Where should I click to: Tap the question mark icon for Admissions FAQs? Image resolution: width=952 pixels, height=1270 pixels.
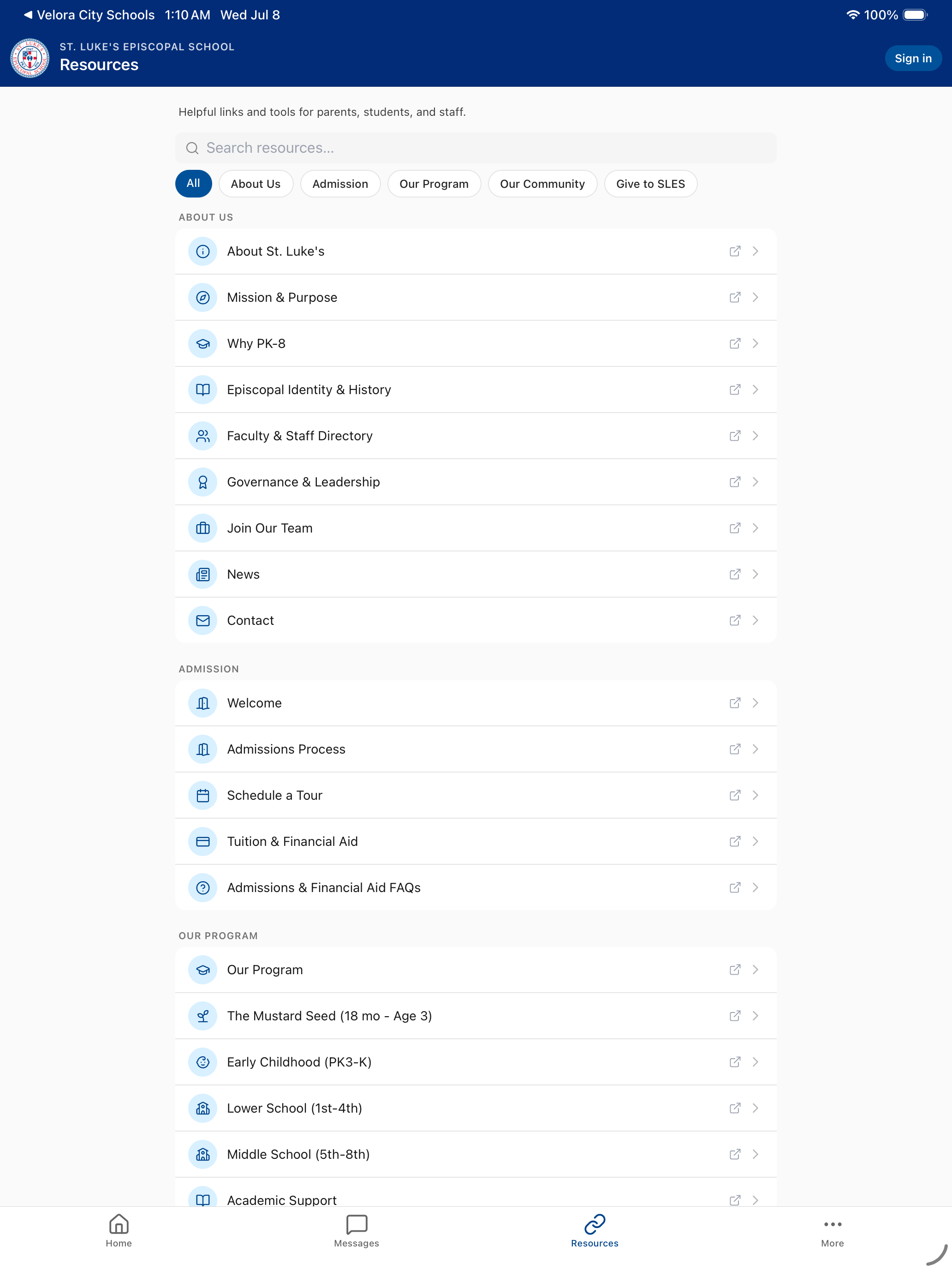pyautogui.click(x=202, y=887)
